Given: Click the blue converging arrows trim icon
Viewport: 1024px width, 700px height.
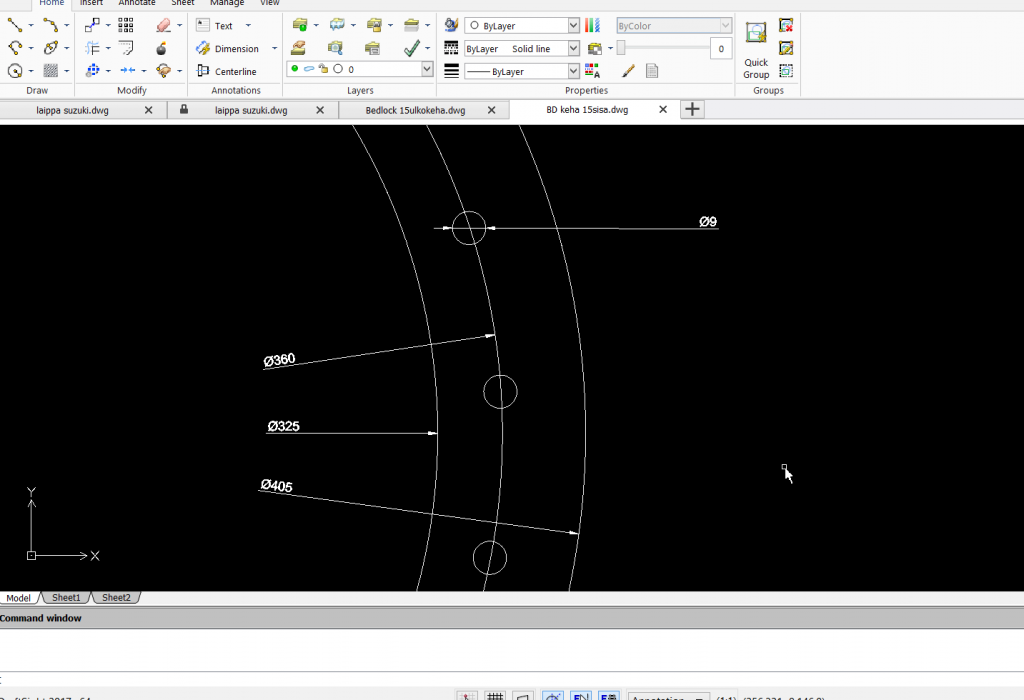Looking at the screenshot, I should pyautogui.click(x=128, y=71).
